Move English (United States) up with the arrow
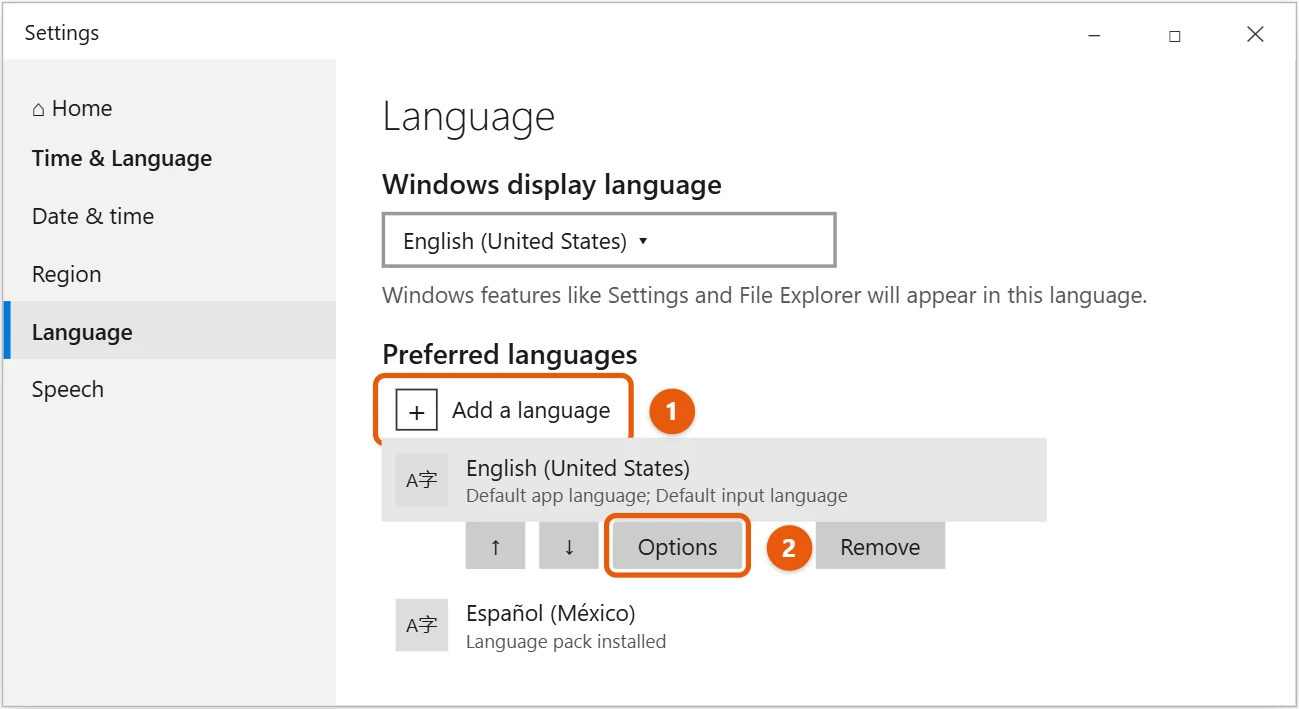 pyautogui.click(x=495, y=547)
